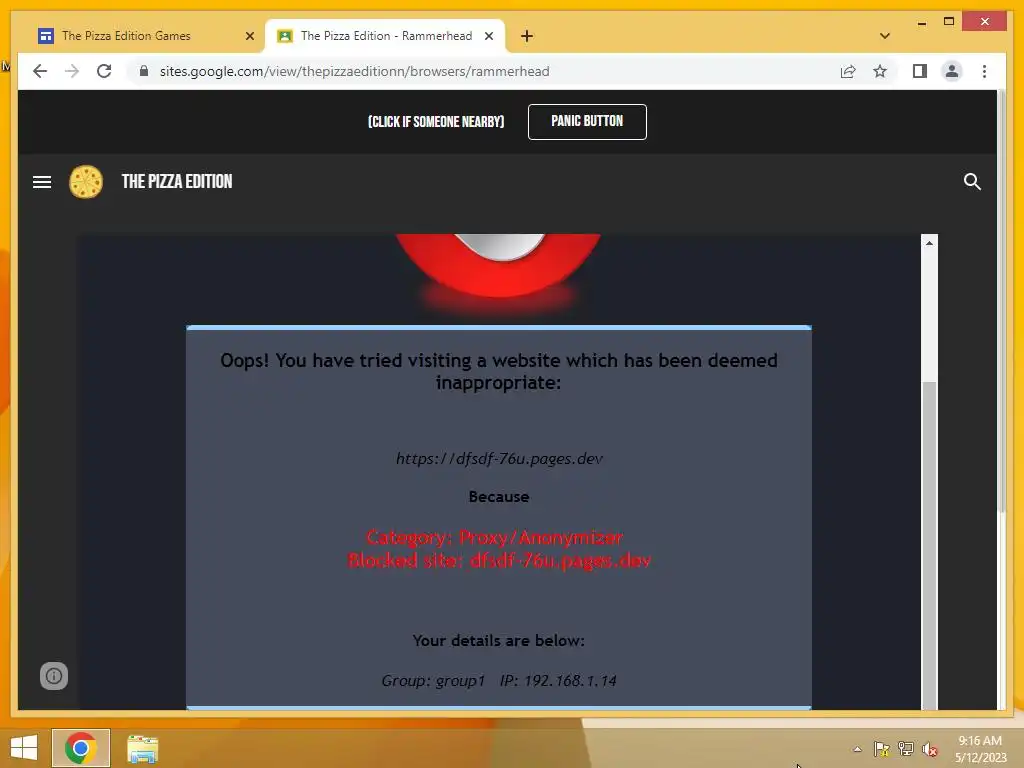Click the page's outer scrollbar thumb
The image size is (1024, 768).
[1002, 300]
